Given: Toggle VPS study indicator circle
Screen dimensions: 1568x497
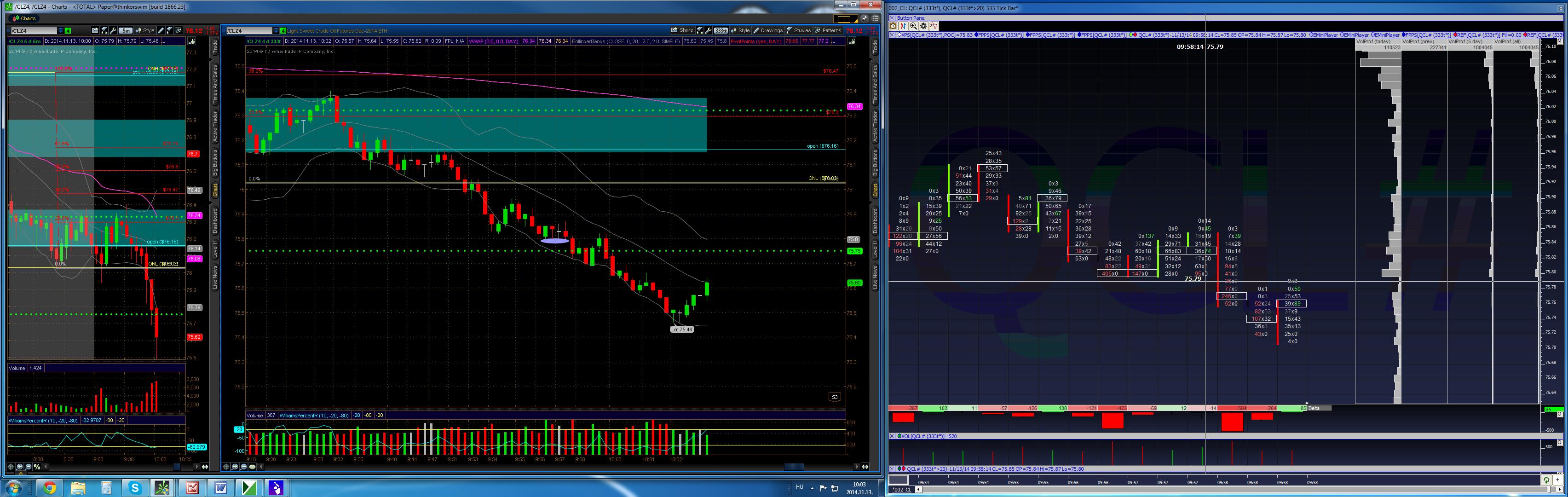Looking at the screenshot, I should [x=899, y=35].
